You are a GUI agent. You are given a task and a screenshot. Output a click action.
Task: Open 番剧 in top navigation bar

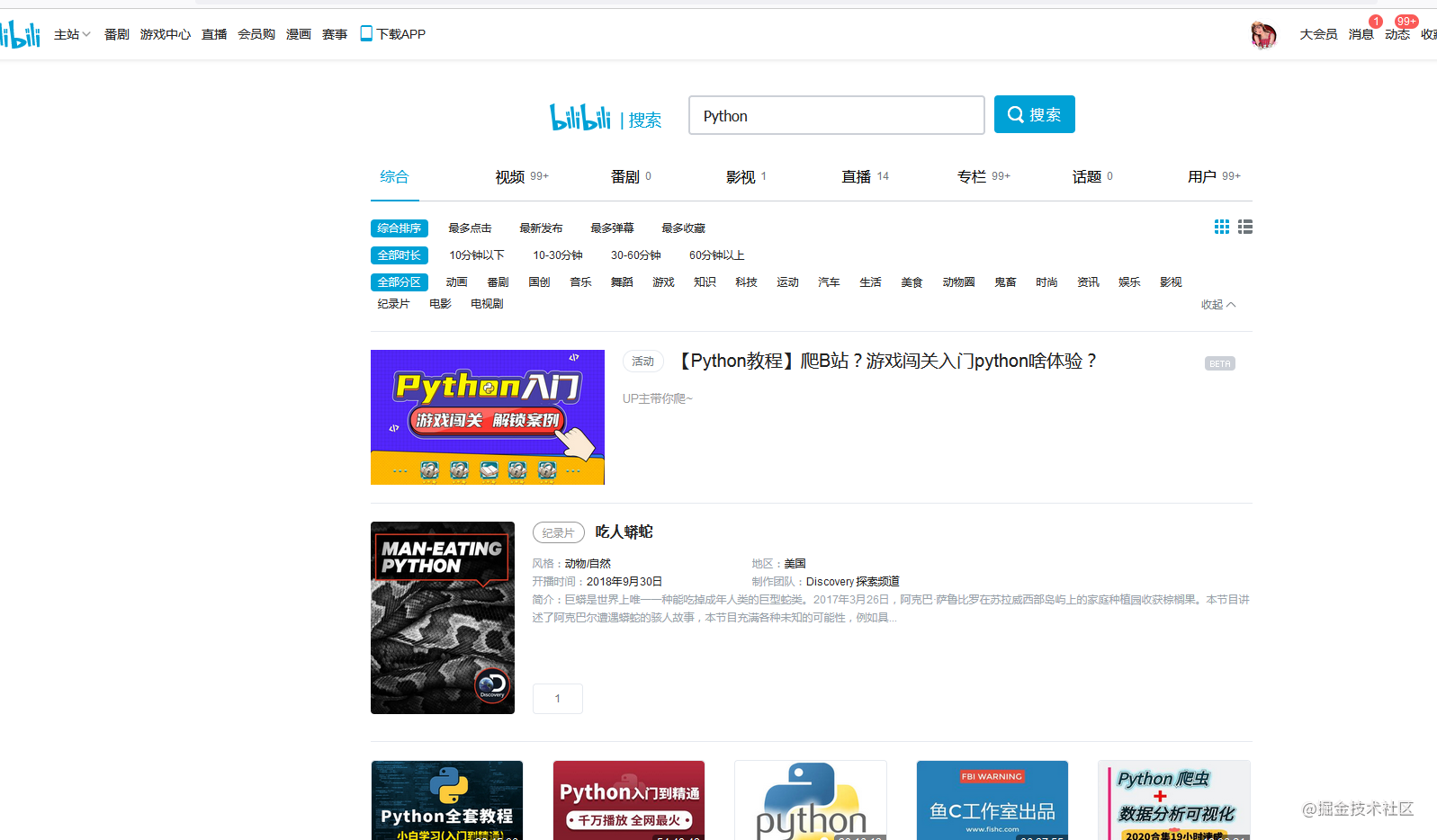tap(116, 34)
